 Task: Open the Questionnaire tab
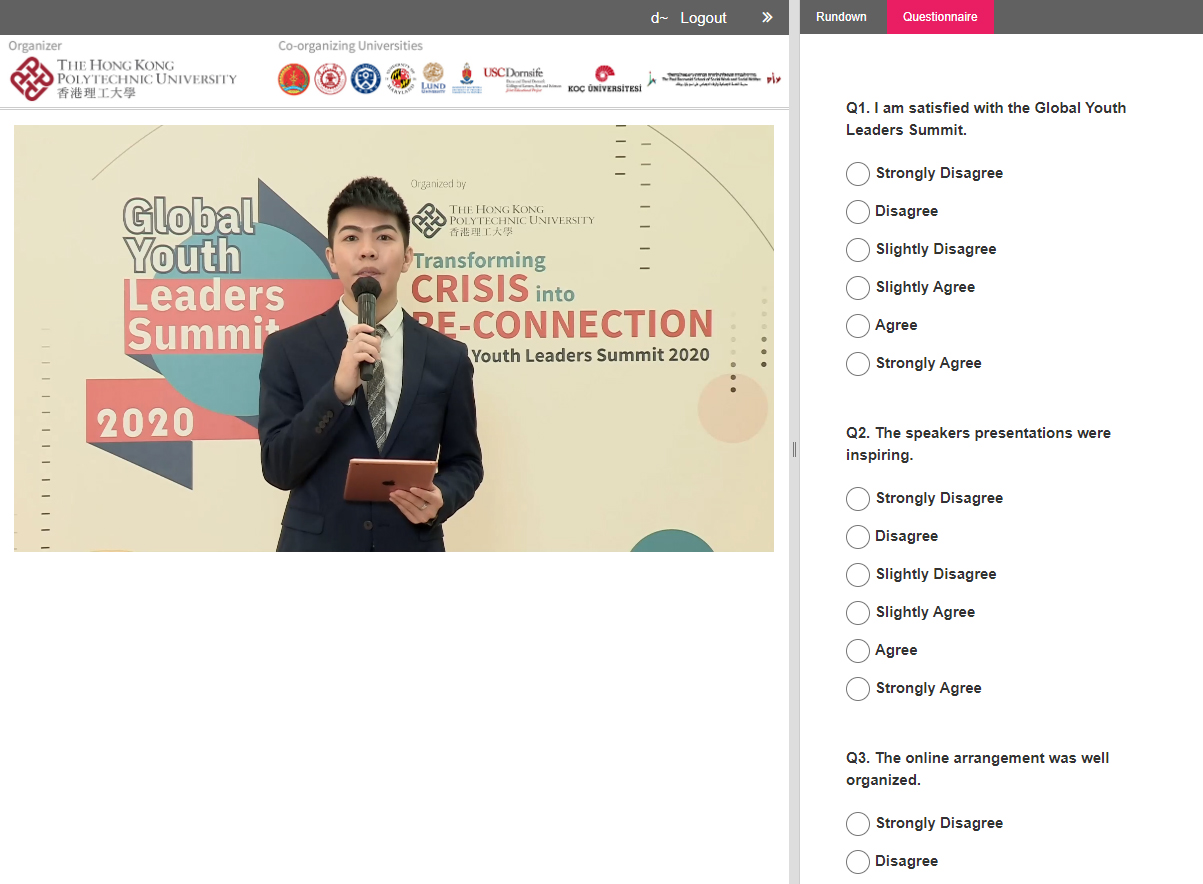940,17
